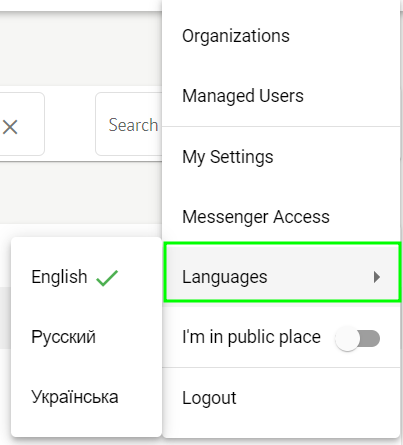This screenshot has height=445, width=403.
Task: Toggle the I'm in public place switch
Action: click(x=358, y=339)
